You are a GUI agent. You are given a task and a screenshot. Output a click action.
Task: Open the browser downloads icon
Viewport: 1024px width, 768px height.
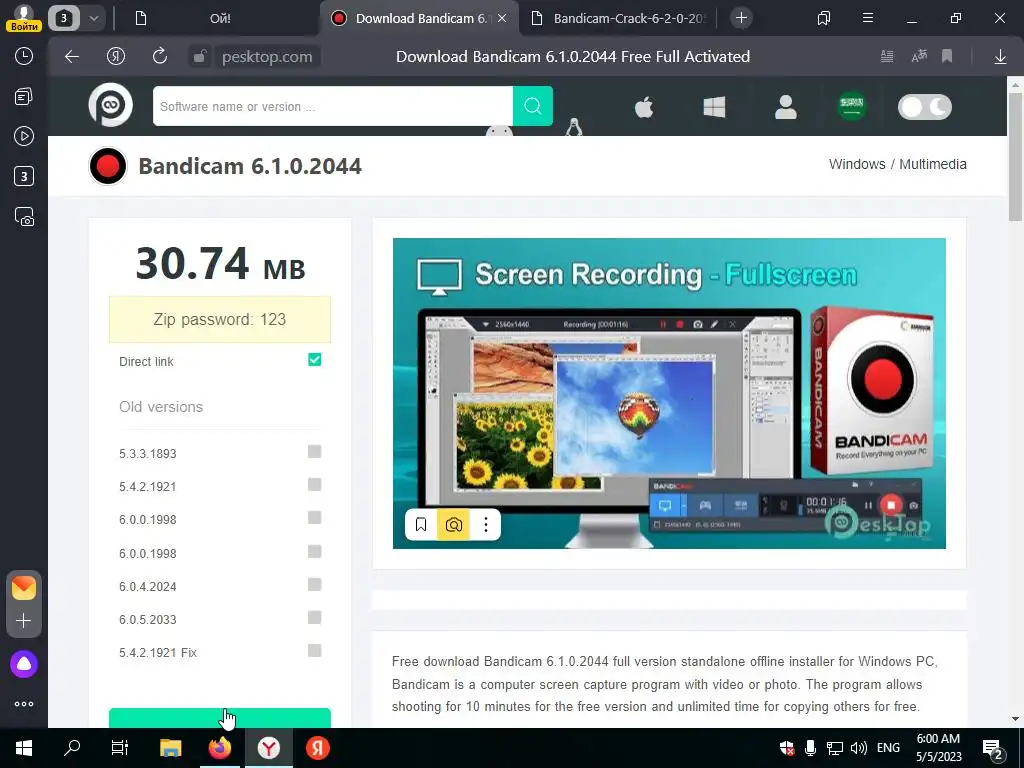(x=1000, y=57)
